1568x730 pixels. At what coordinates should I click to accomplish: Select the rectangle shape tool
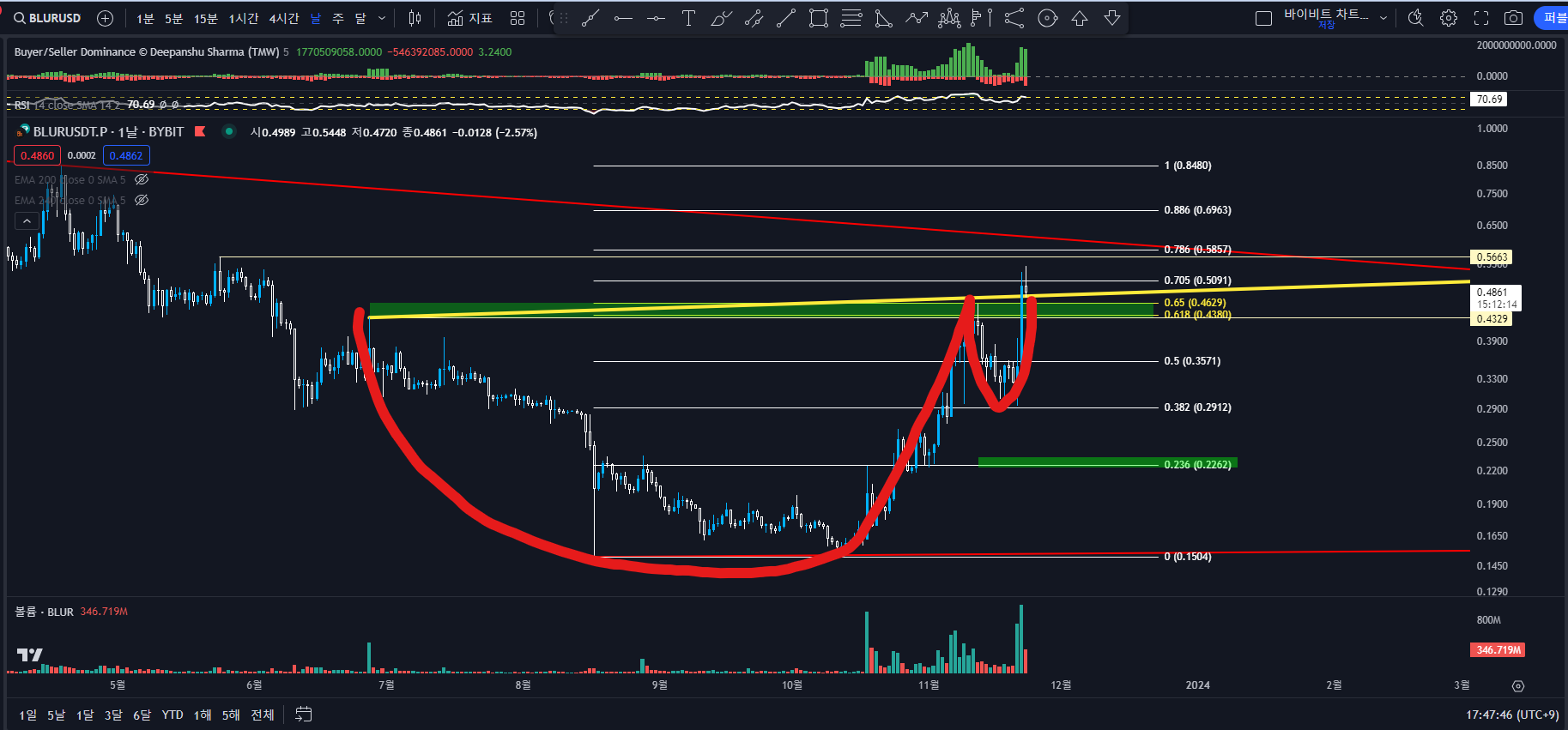[819, 18]
